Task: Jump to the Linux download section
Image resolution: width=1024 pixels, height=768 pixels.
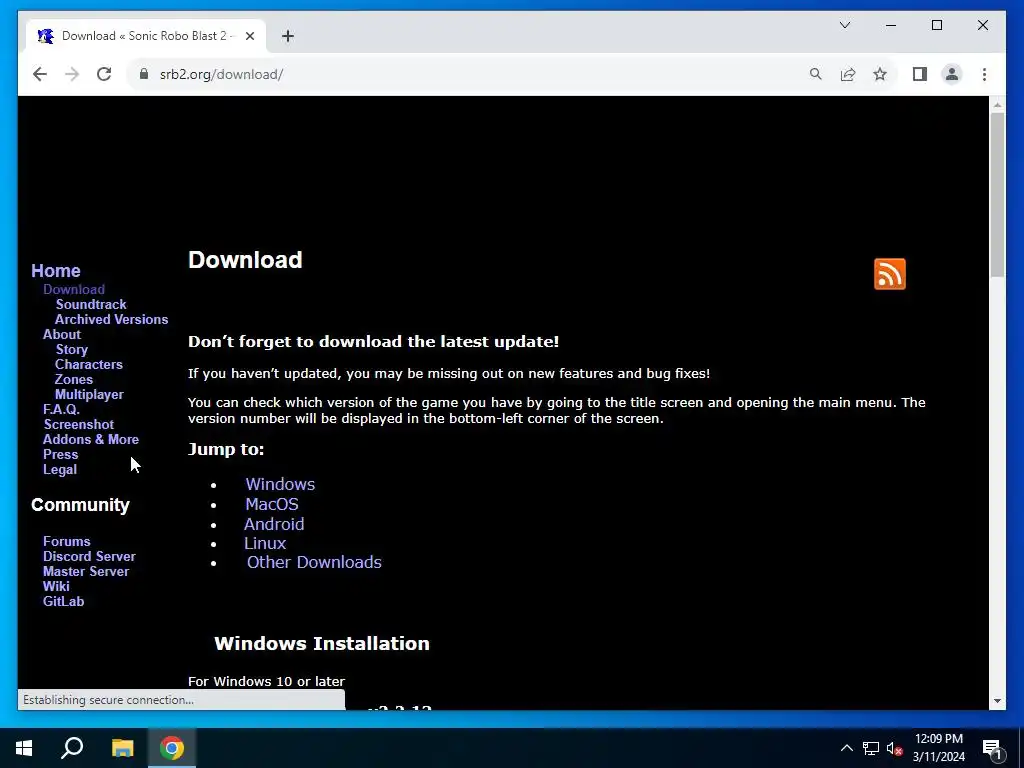Action: pos(264,543)
